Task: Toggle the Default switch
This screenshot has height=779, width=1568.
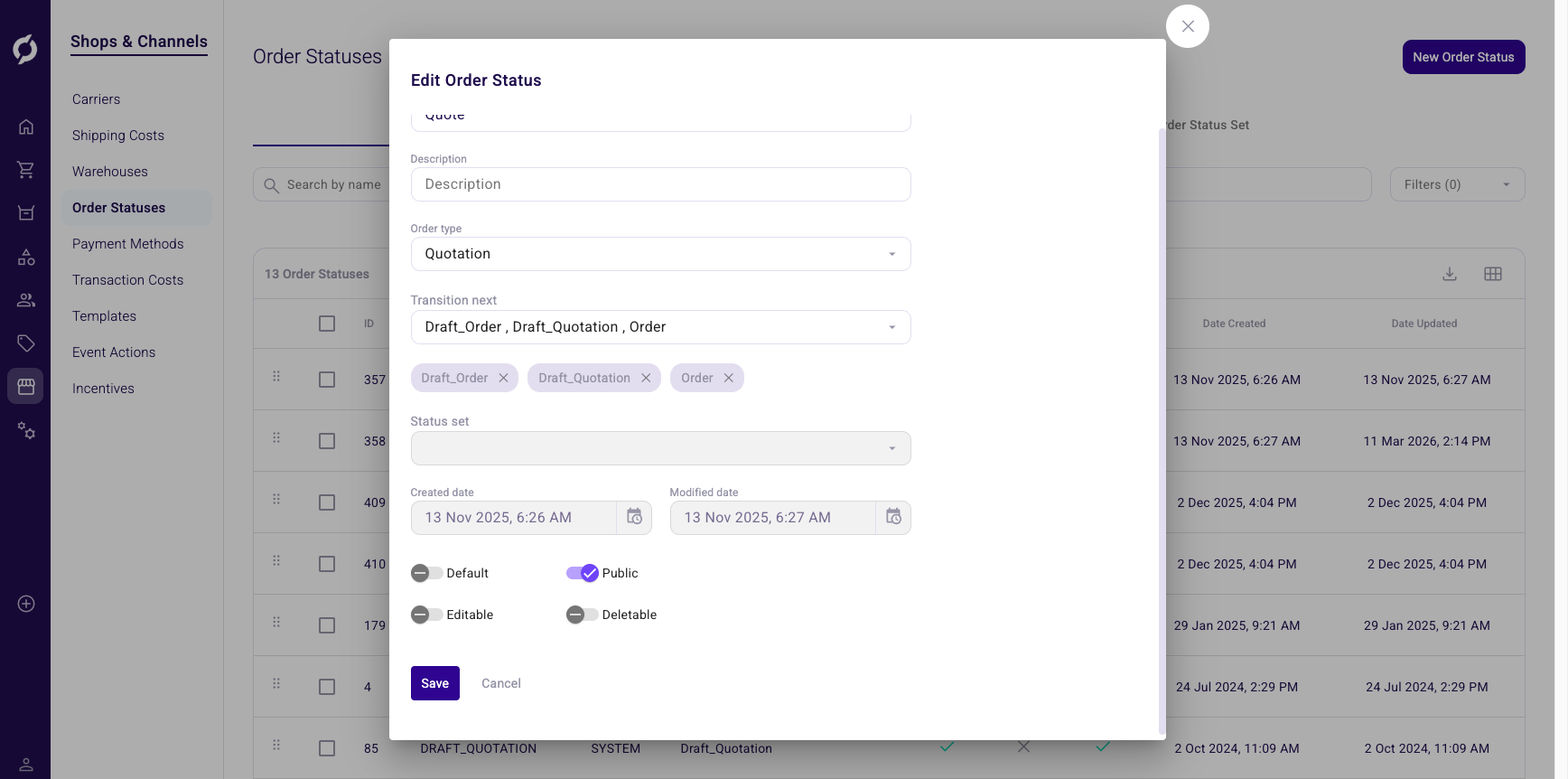Action: [x=426, y=573]
